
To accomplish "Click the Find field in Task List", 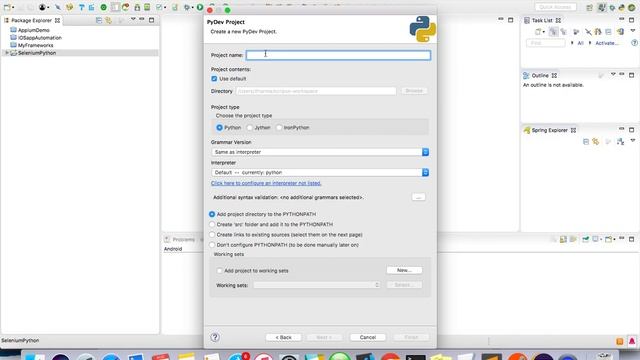I will click(x=545, y=43).
